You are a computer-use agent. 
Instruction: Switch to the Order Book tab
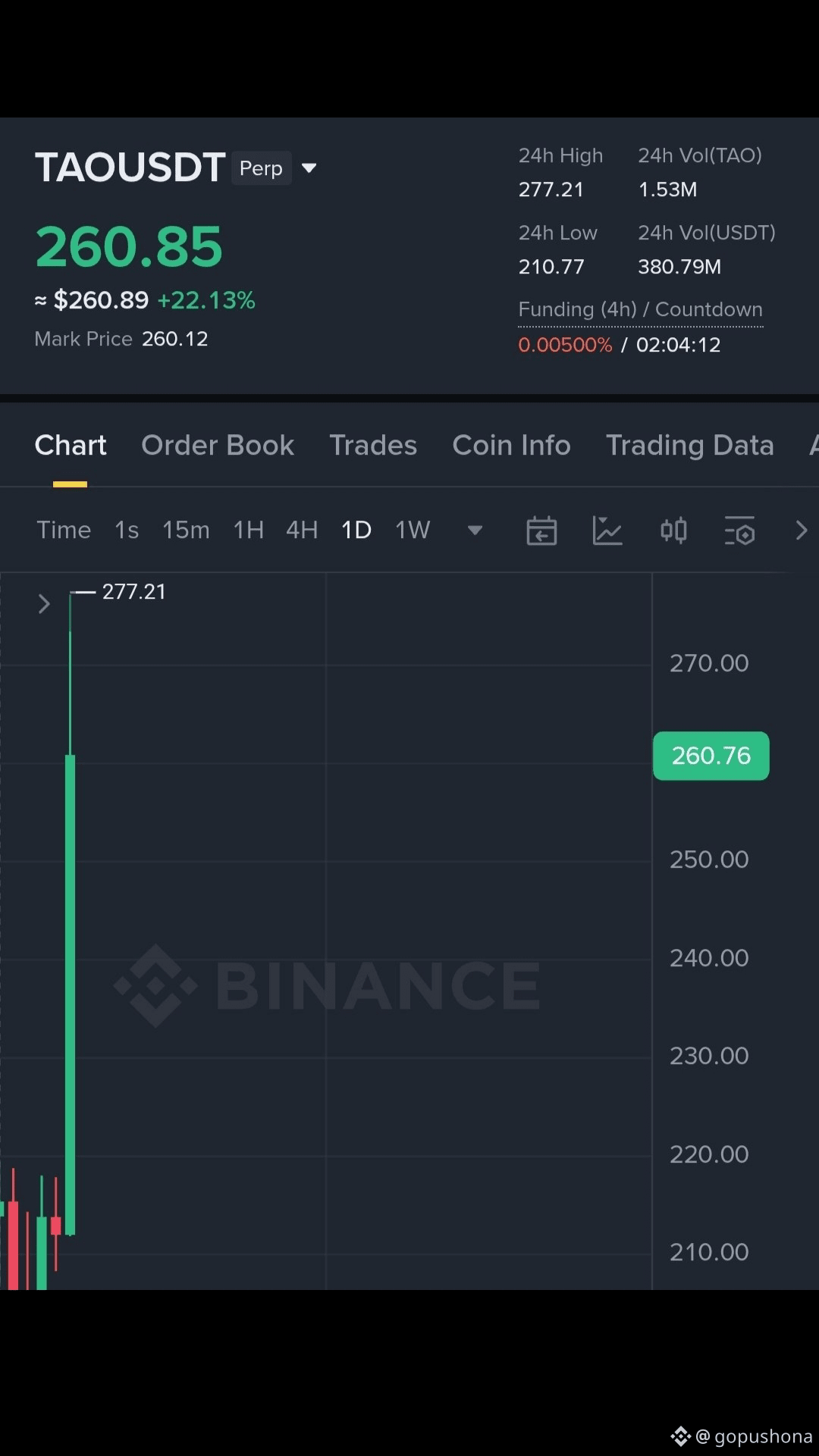pos(218,446)
